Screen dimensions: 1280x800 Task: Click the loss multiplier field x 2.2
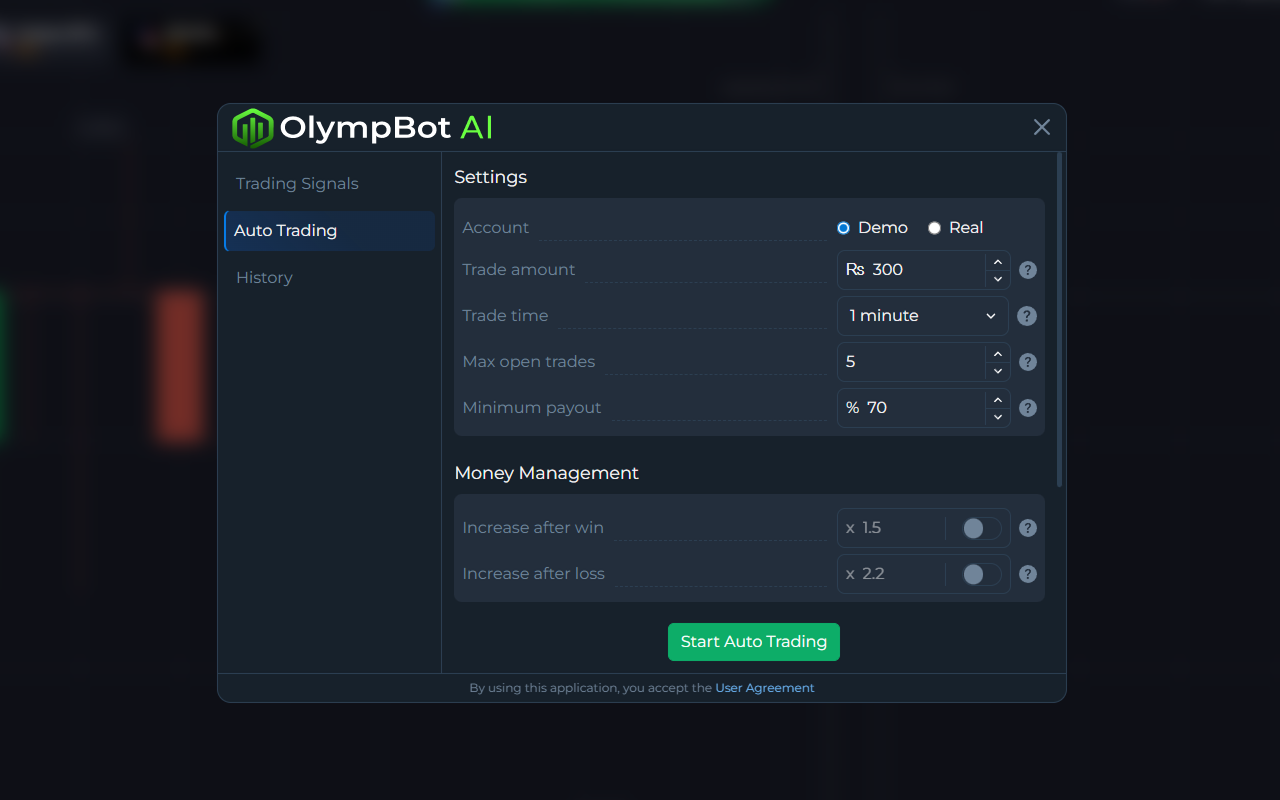click(891, 574)
